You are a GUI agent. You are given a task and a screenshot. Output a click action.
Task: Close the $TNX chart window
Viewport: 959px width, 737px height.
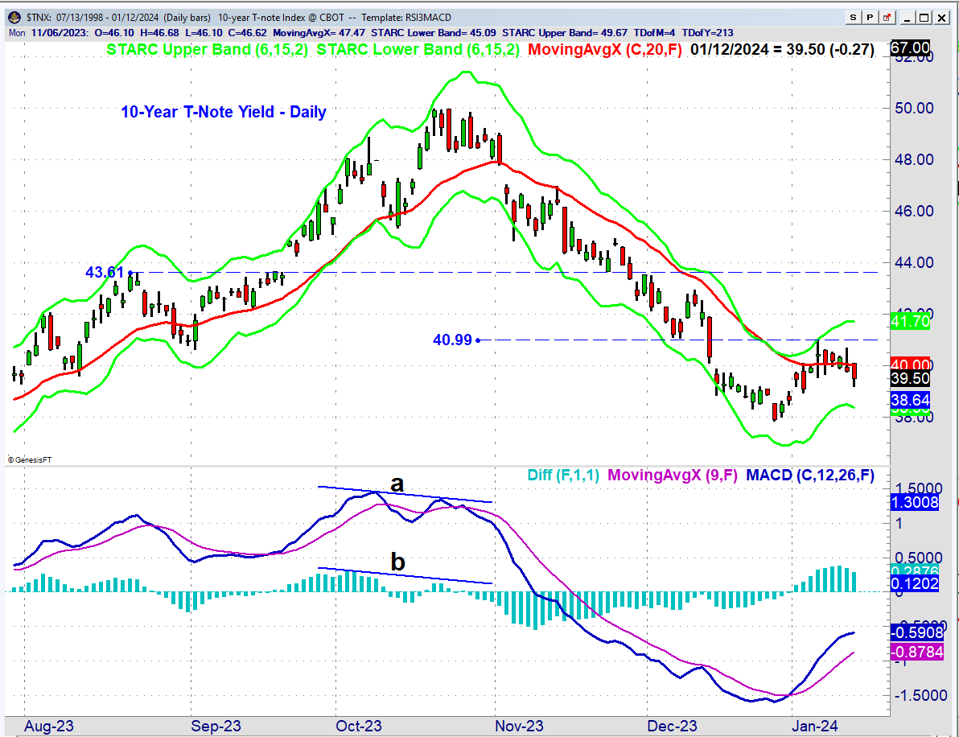pyautogui.click(x=943, y=17)
